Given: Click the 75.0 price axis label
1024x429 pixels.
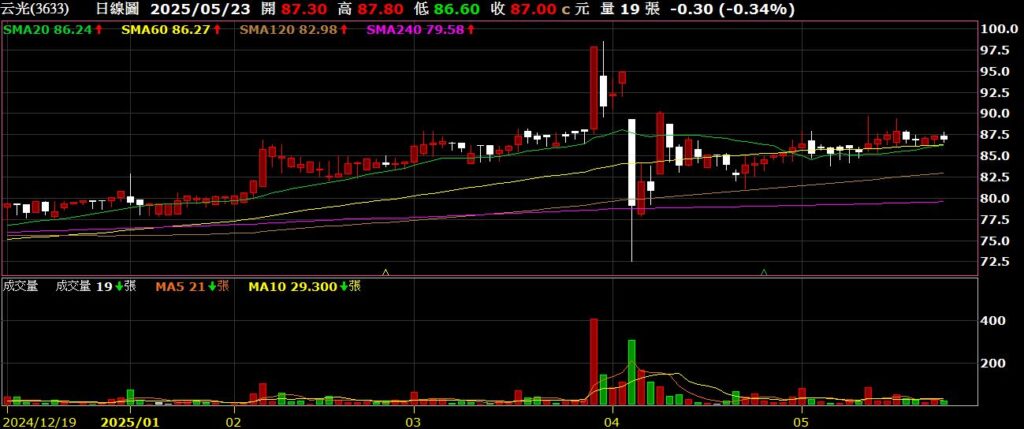Looking at the screenshot, I should 995,241.
